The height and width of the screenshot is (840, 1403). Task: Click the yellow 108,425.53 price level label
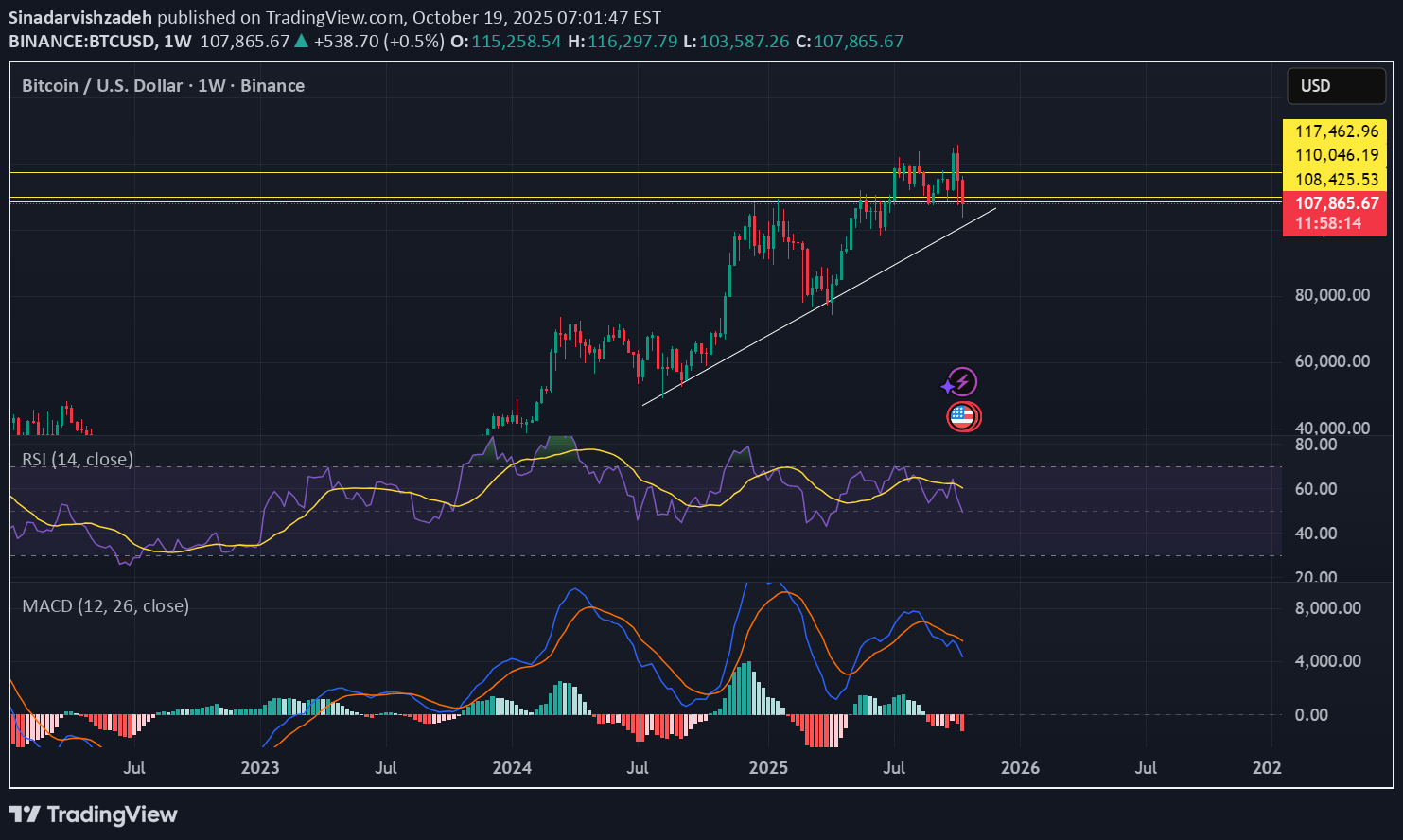1335,179
